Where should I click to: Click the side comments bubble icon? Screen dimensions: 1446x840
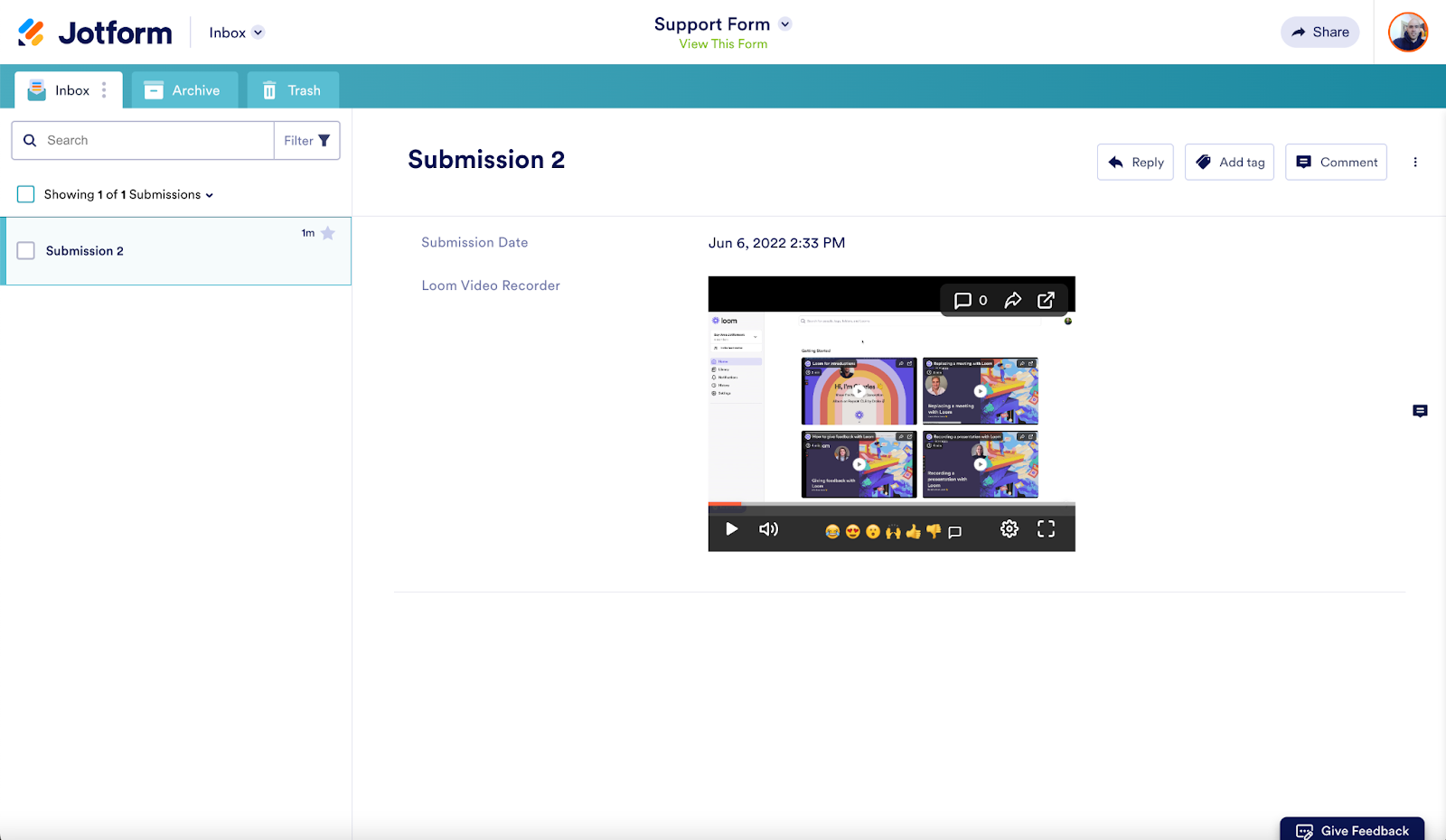point(1420,411)
